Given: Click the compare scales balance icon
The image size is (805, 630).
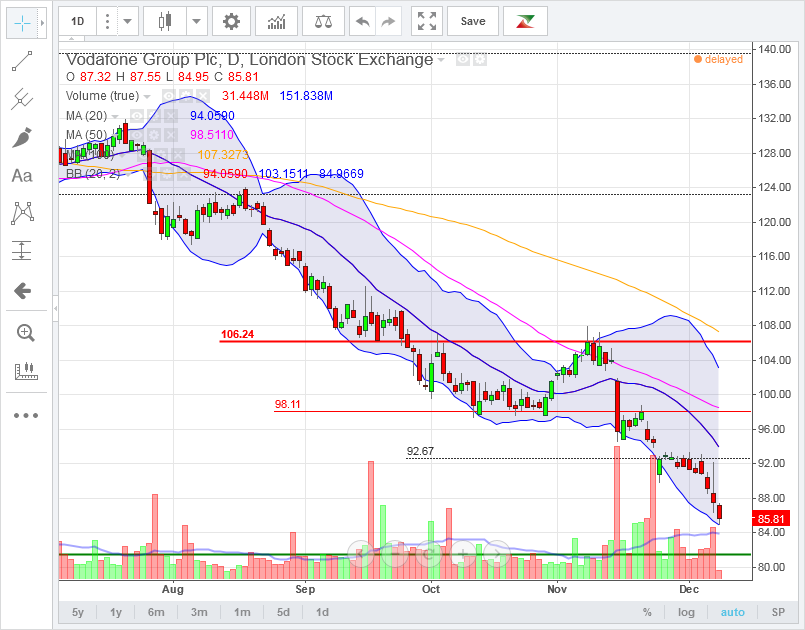Looking at the screenshot, I should click(323, 22).
